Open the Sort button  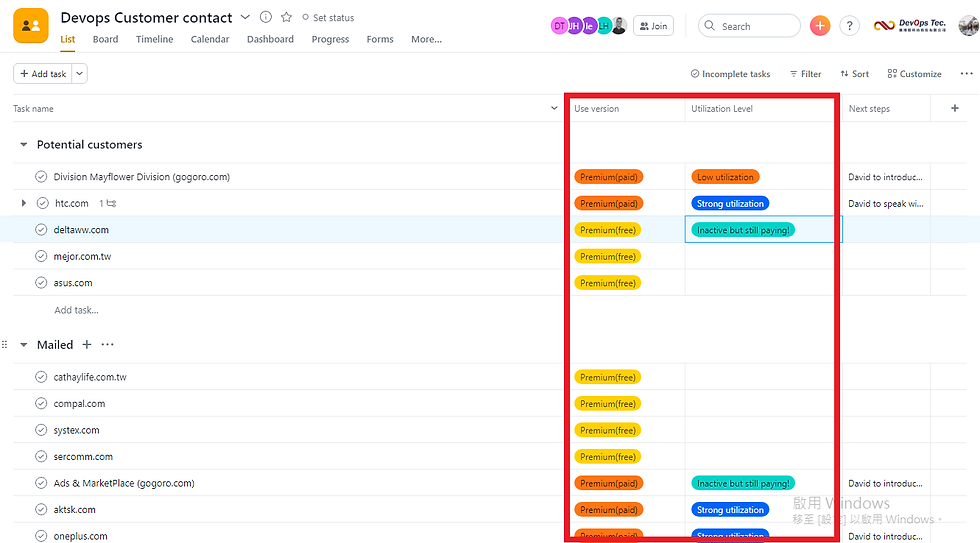(x=854, y=74)
